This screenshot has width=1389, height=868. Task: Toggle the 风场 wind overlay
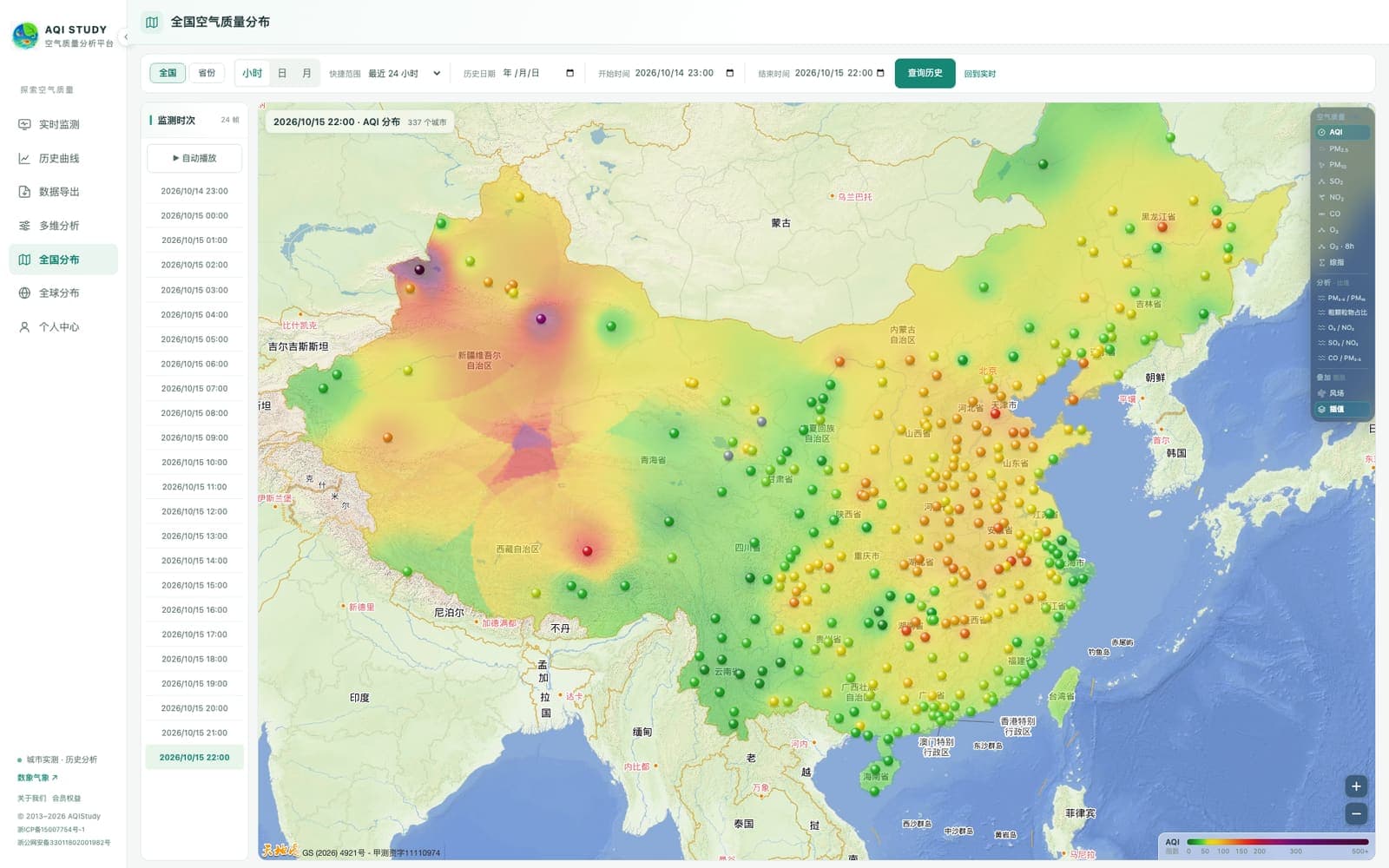(1342, 393)
